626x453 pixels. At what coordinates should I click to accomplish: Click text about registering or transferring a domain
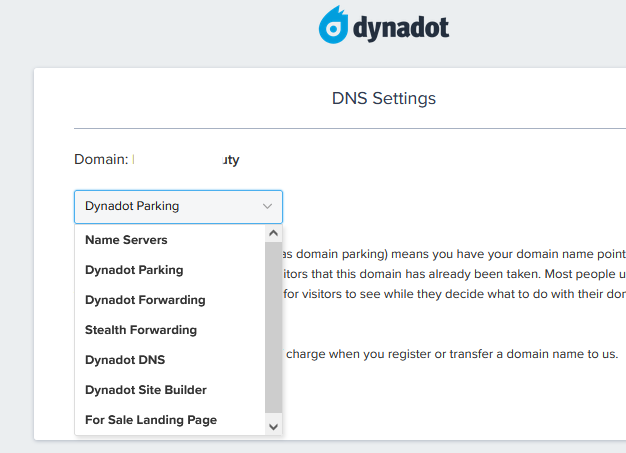[453, 354]
